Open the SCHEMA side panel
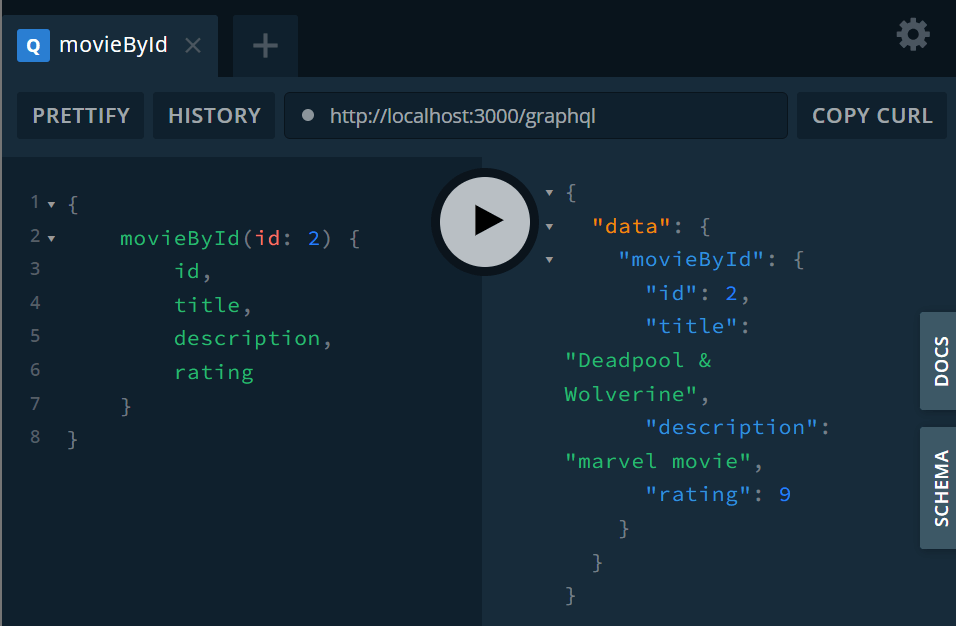 tap(939, 488)
